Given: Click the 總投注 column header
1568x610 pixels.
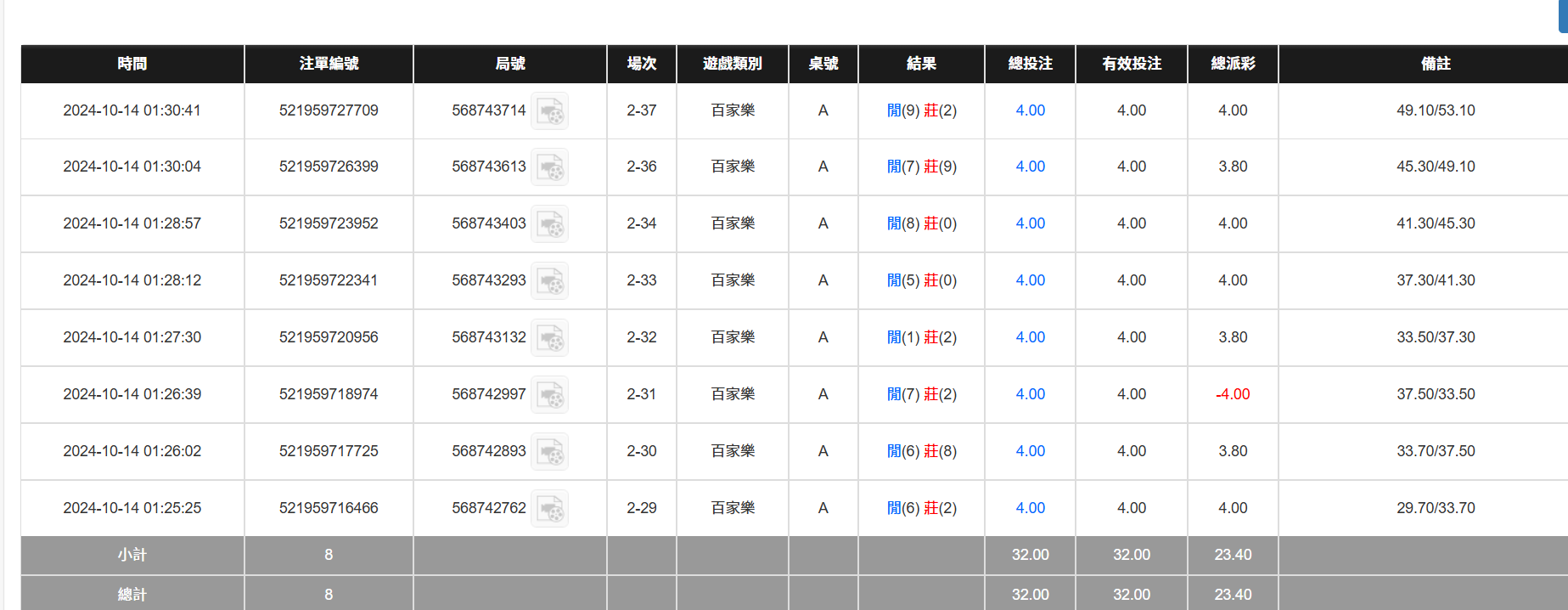Looking at the screenshot, I should pyautogui.click(x=1030, y=64).
